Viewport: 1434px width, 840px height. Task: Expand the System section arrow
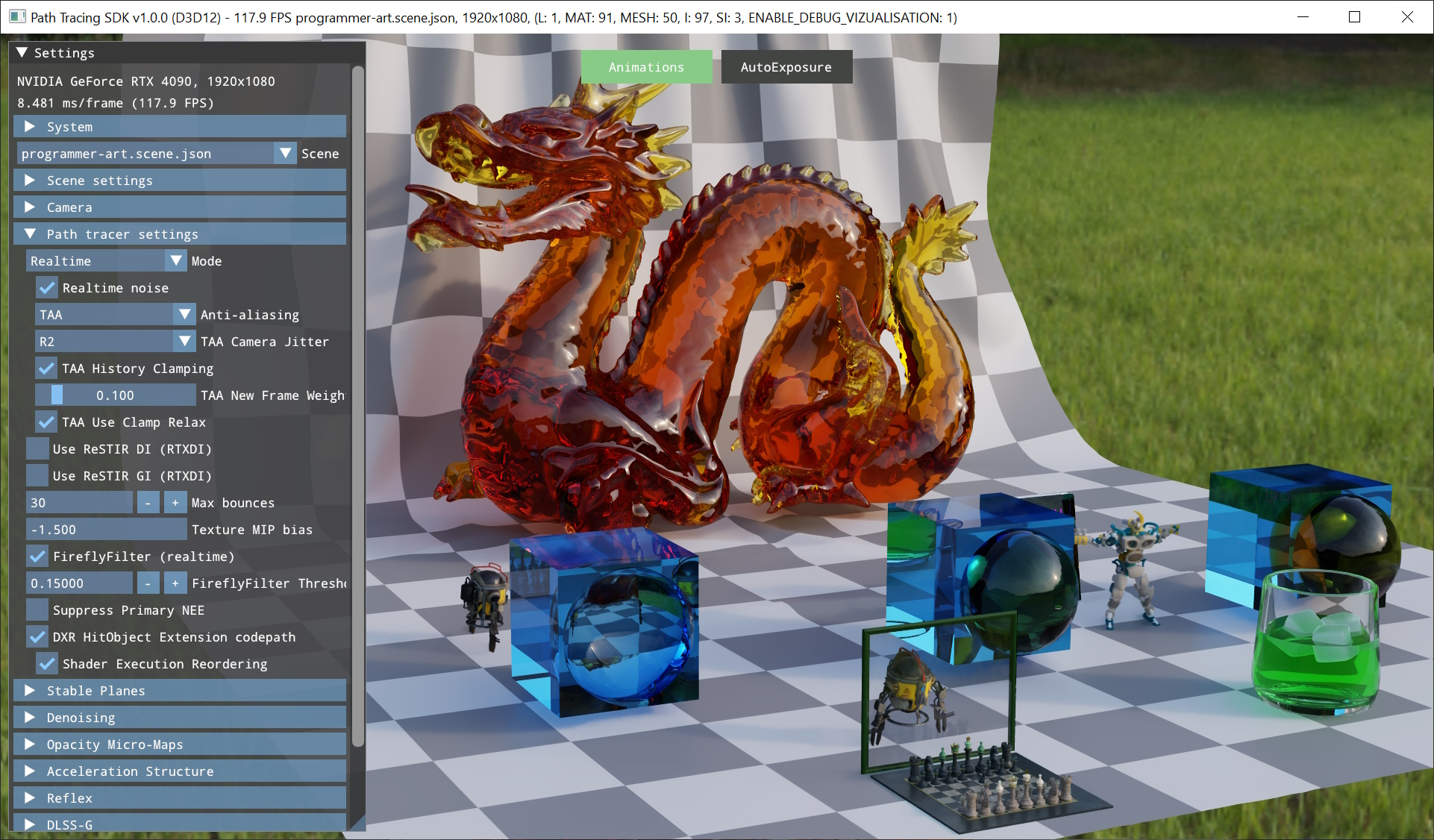31,127
